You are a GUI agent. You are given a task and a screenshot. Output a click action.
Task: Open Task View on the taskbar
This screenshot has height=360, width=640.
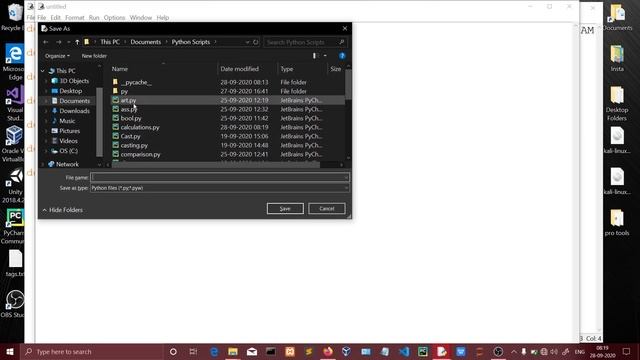(193, 352)
